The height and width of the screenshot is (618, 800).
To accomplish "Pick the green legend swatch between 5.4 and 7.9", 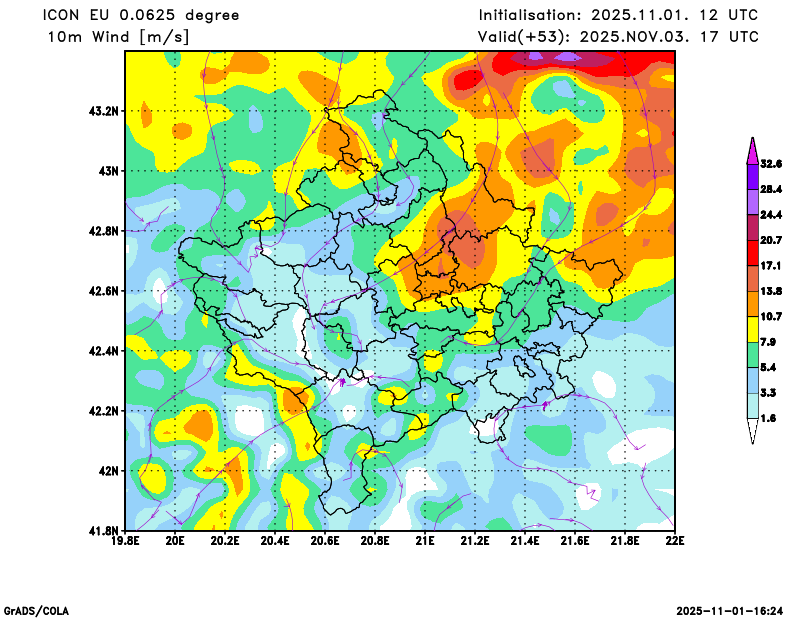I will 752,355.
